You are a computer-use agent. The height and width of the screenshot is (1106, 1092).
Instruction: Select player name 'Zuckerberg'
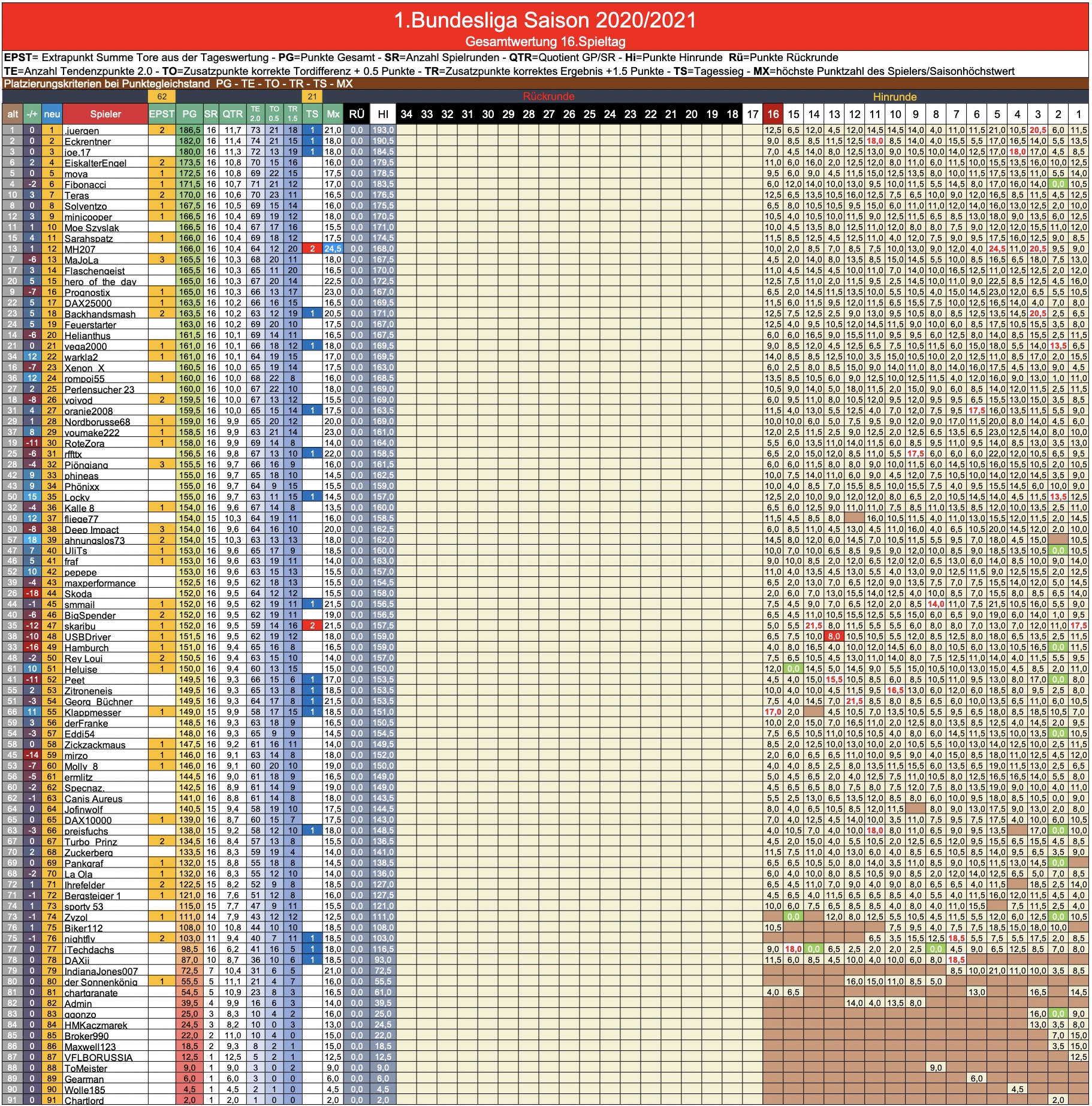coord(89,853)
